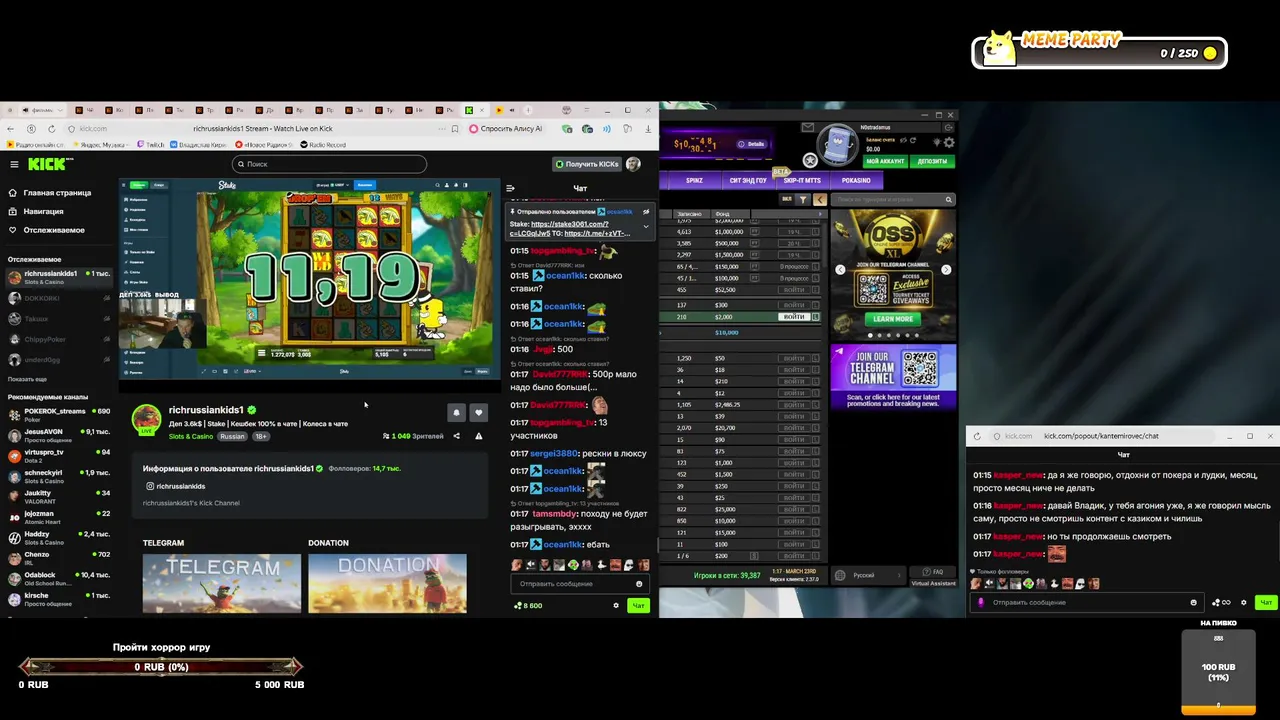This screenshot has width=1280, height=720.
Task: Open the Radio Record bookmark
Action: [x=323, y=145]
